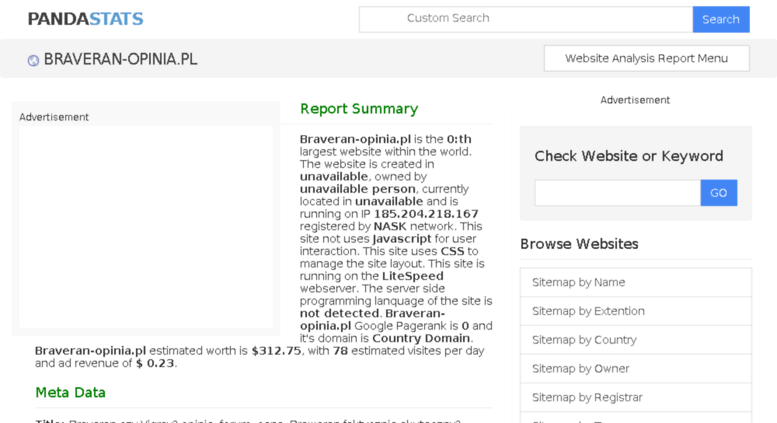Click the Country Domain text
Image resolution: width=777 pixels, height=423 pixels.
point(421,338)
